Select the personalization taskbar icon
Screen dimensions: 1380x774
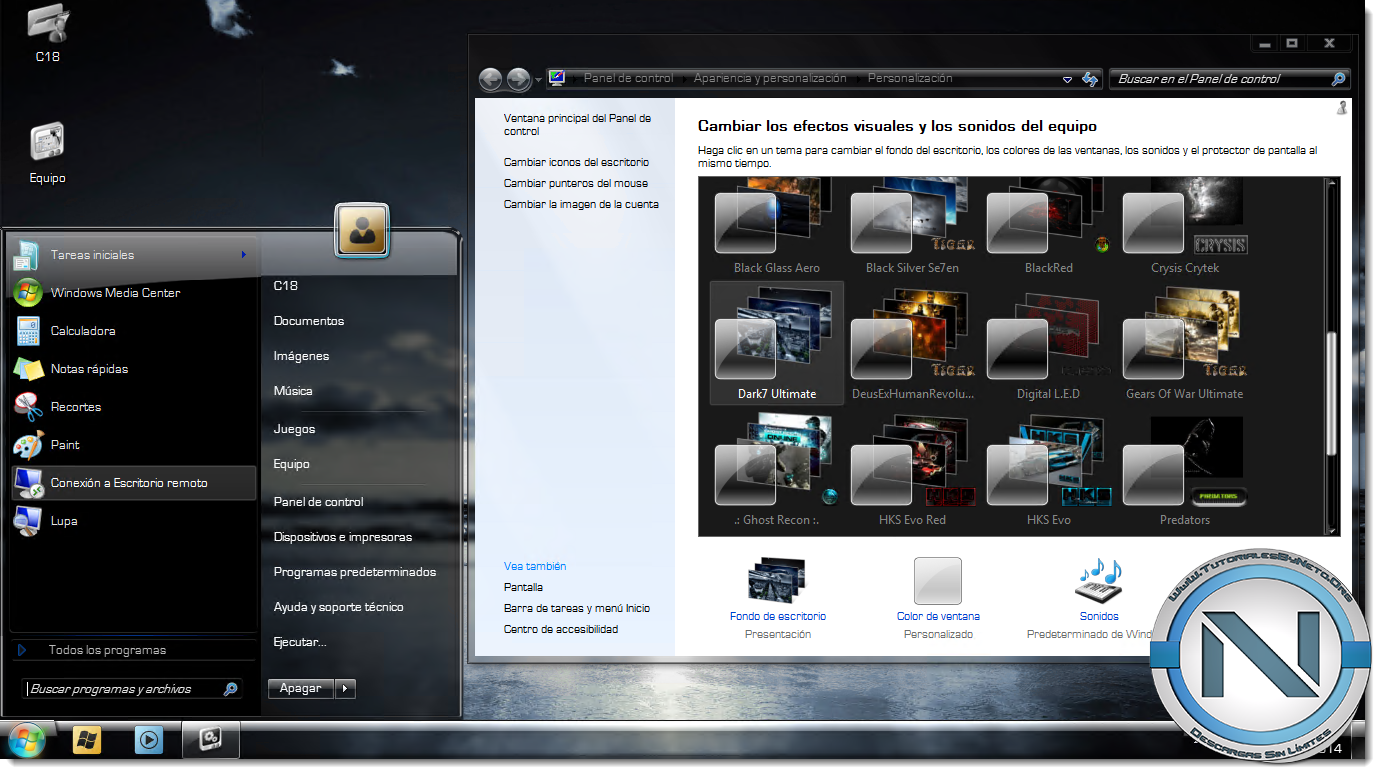point(211,740)
